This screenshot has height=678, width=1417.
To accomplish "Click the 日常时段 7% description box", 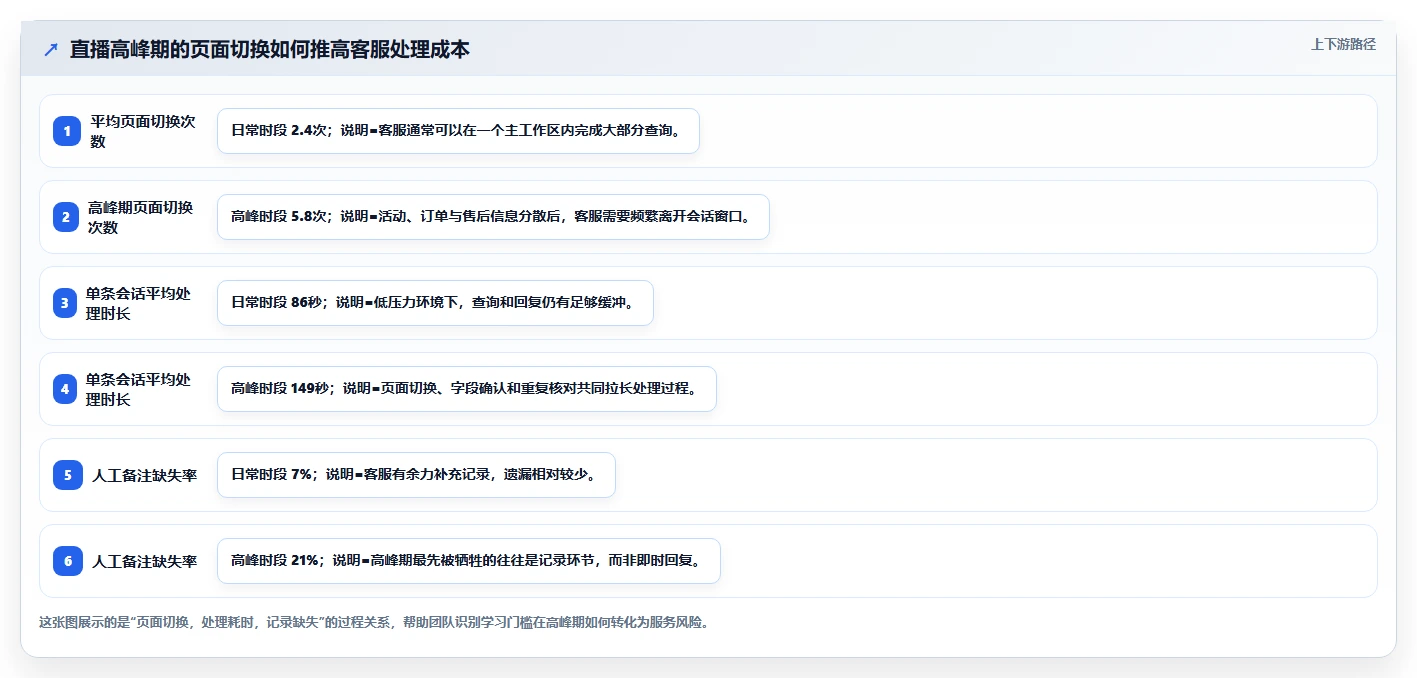I will (416, 475).
